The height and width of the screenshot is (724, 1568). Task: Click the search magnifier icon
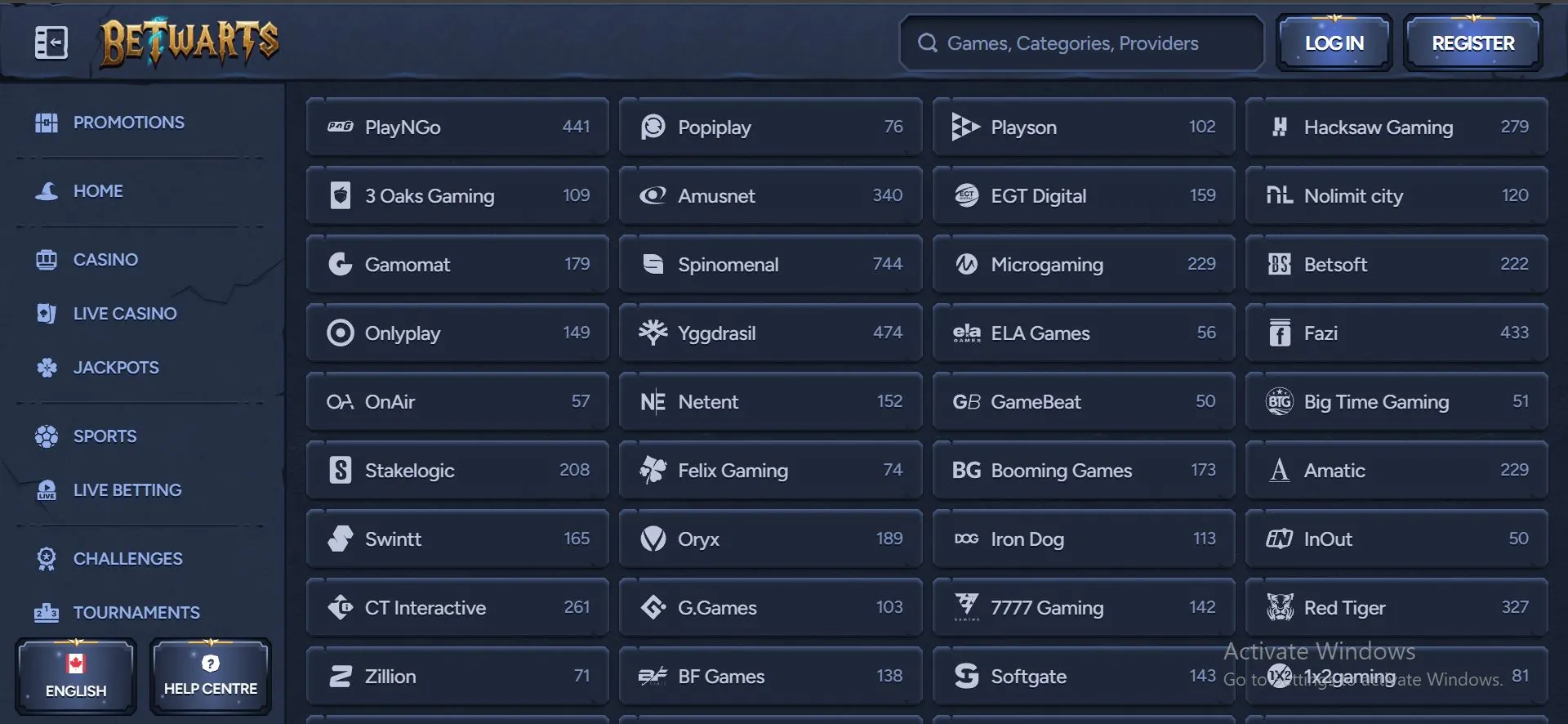(927, 43)
